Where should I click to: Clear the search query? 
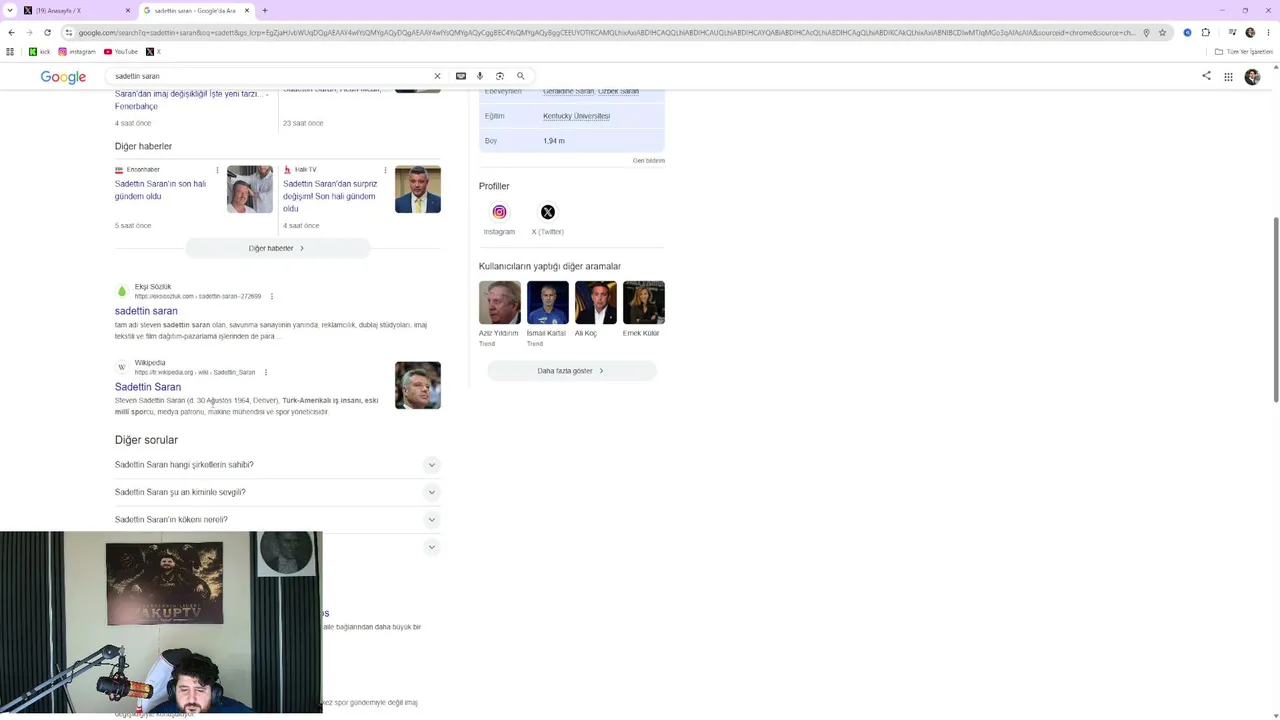(437, 76)
